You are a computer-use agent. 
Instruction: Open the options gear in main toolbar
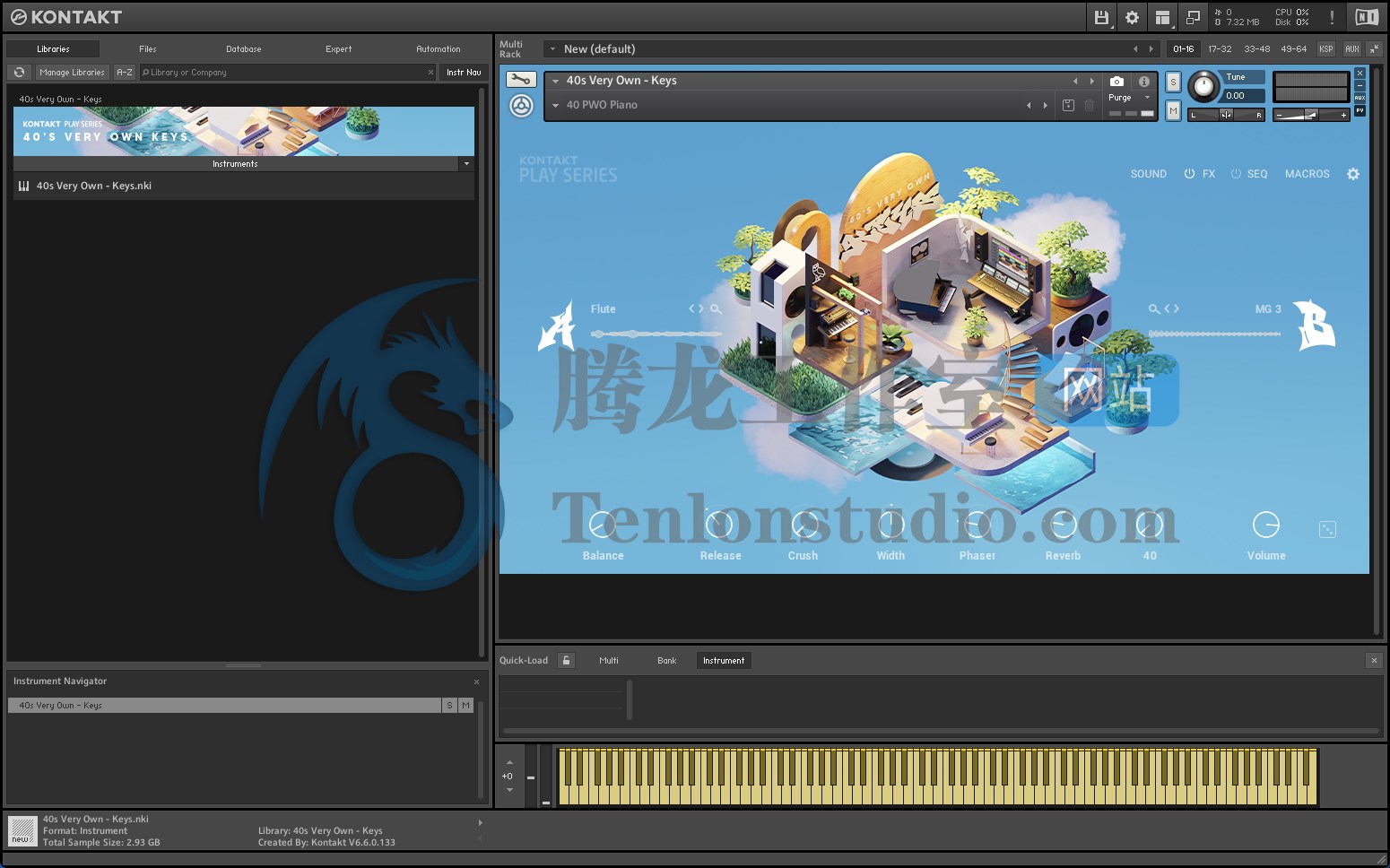click(x=1132, y=17)
